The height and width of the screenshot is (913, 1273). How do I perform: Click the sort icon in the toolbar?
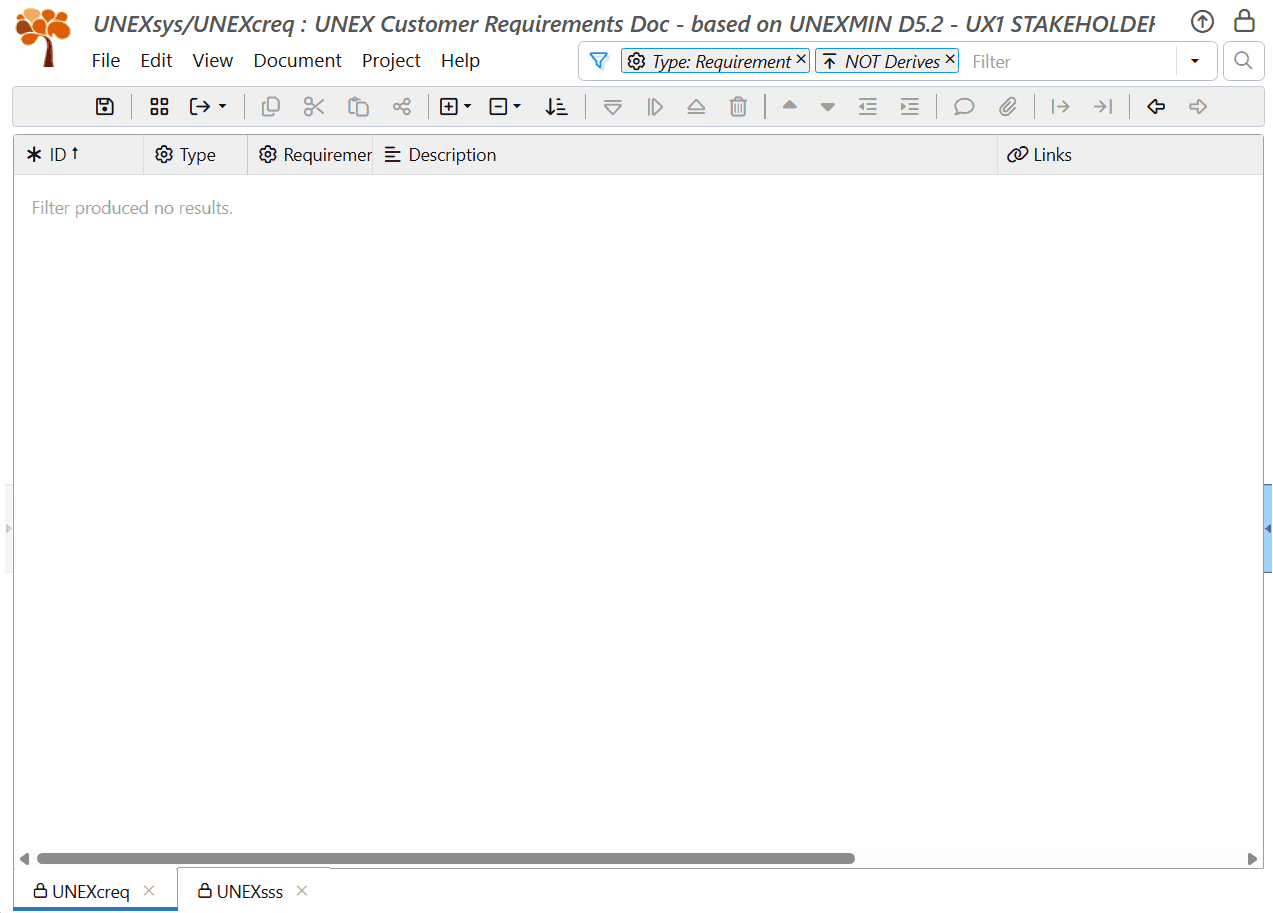[557, 106]
